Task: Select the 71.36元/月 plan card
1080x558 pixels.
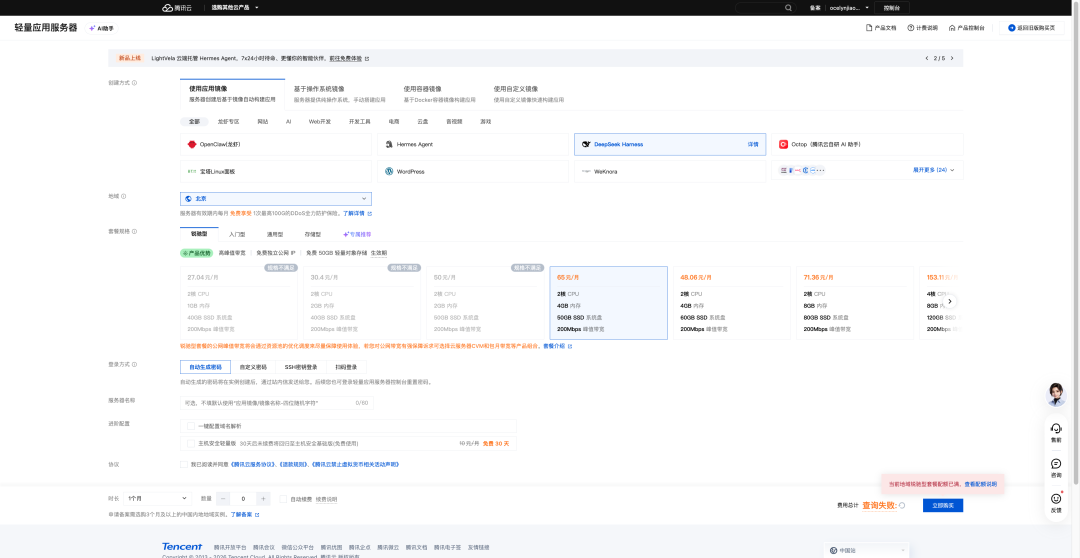Action: 855,303
